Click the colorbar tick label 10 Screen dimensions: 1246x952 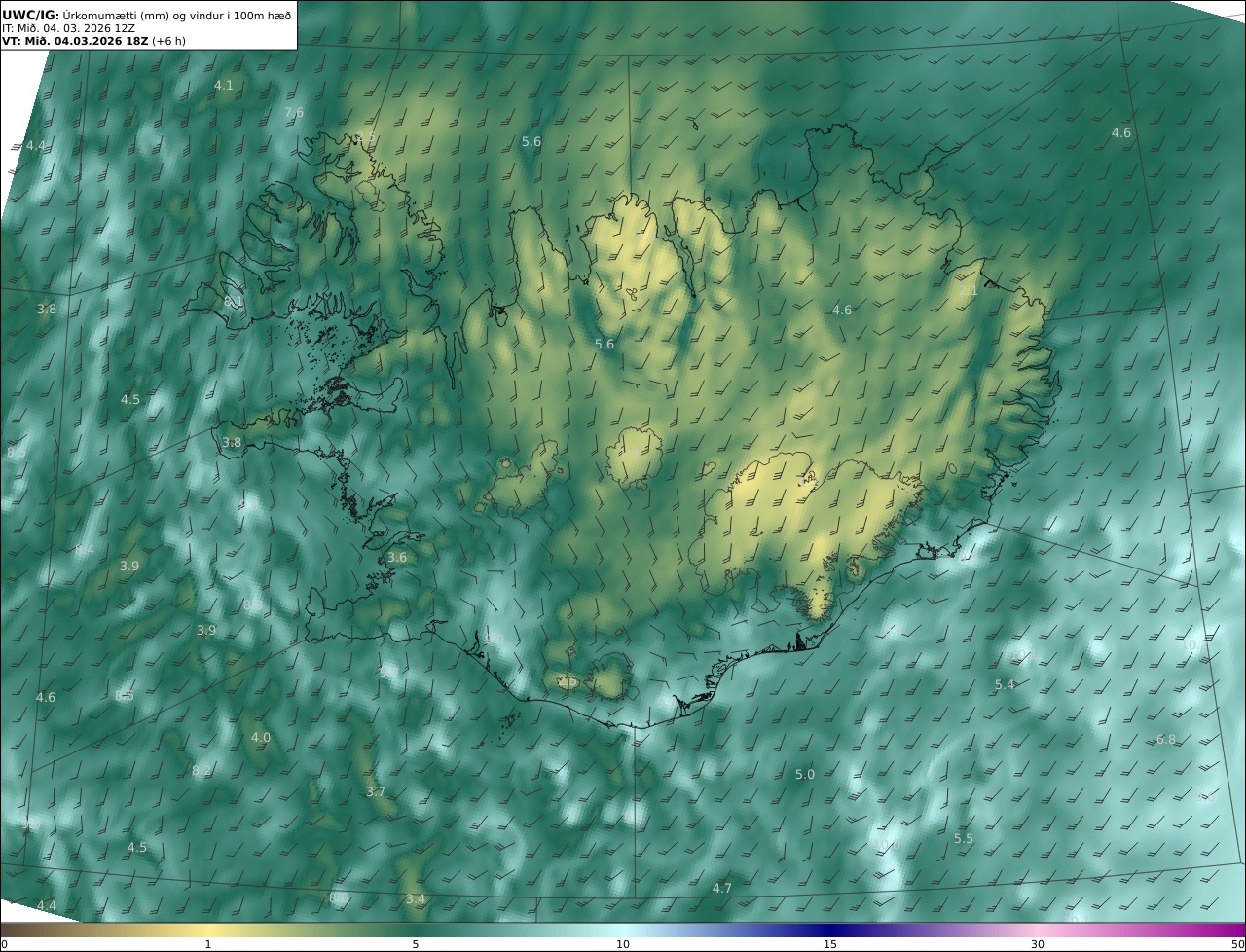tap(623, 944)
